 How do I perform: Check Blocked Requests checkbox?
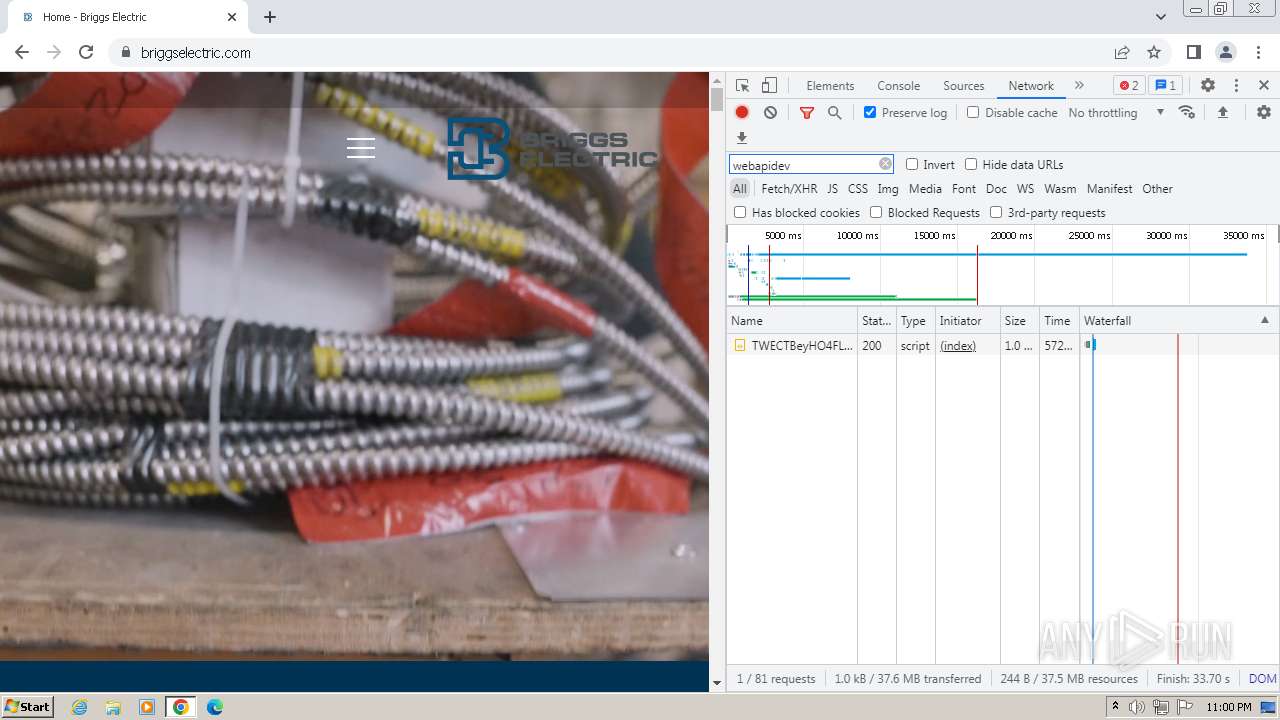(876, 212)
